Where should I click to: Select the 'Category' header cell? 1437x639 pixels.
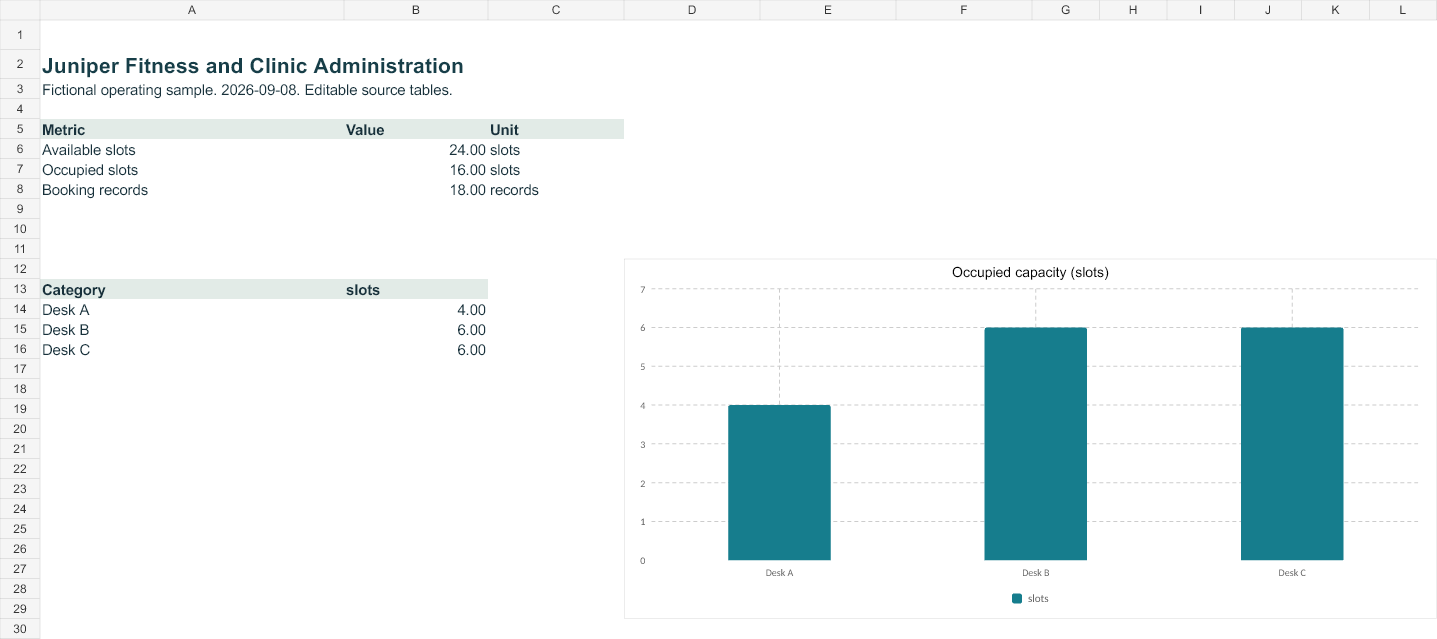pyautogui.click(x=192, y=290)
